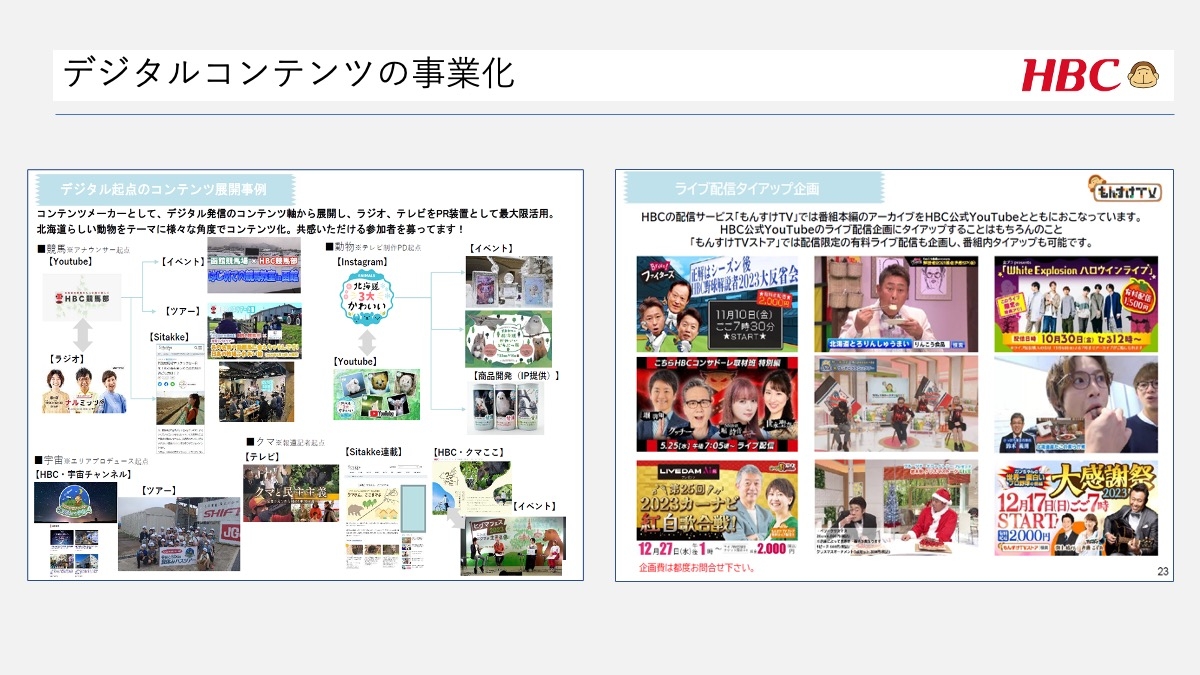Screen dimensions: 1200x675
Task: Select the sentence beginning 「もんすけTVストア」では
Action: pos(891,243)
